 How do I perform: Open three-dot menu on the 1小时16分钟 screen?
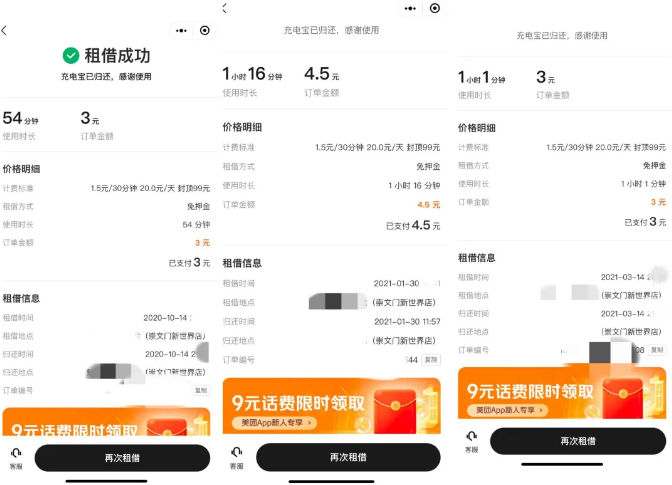pos(411,8)
